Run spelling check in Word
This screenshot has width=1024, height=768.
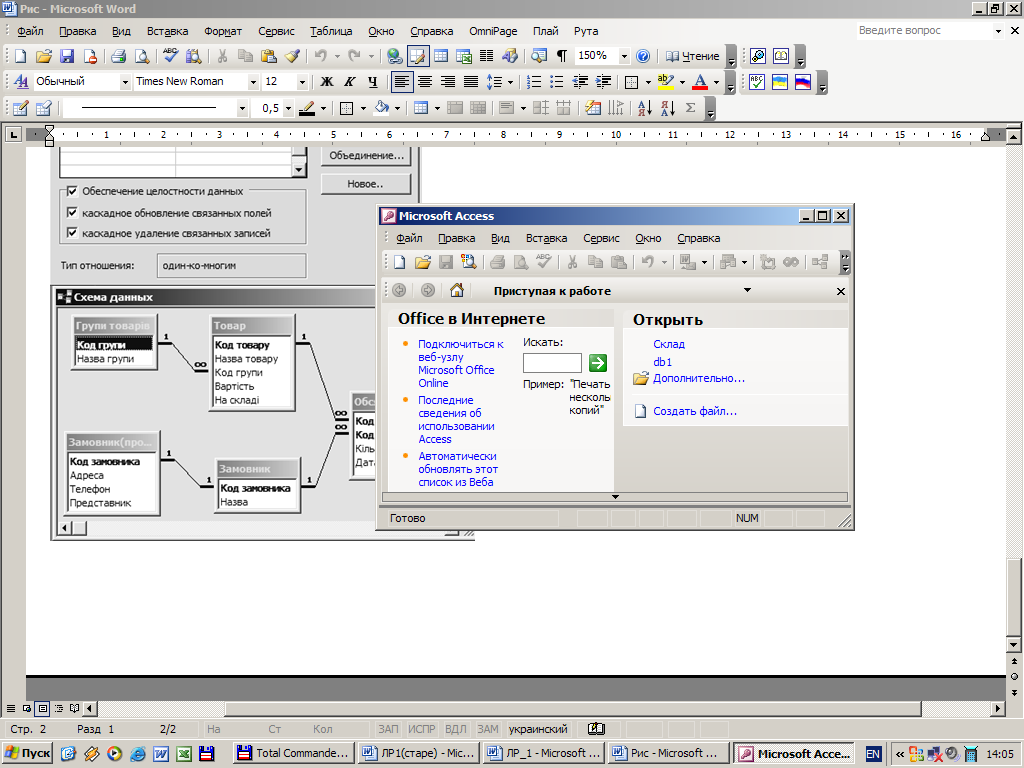170,56
